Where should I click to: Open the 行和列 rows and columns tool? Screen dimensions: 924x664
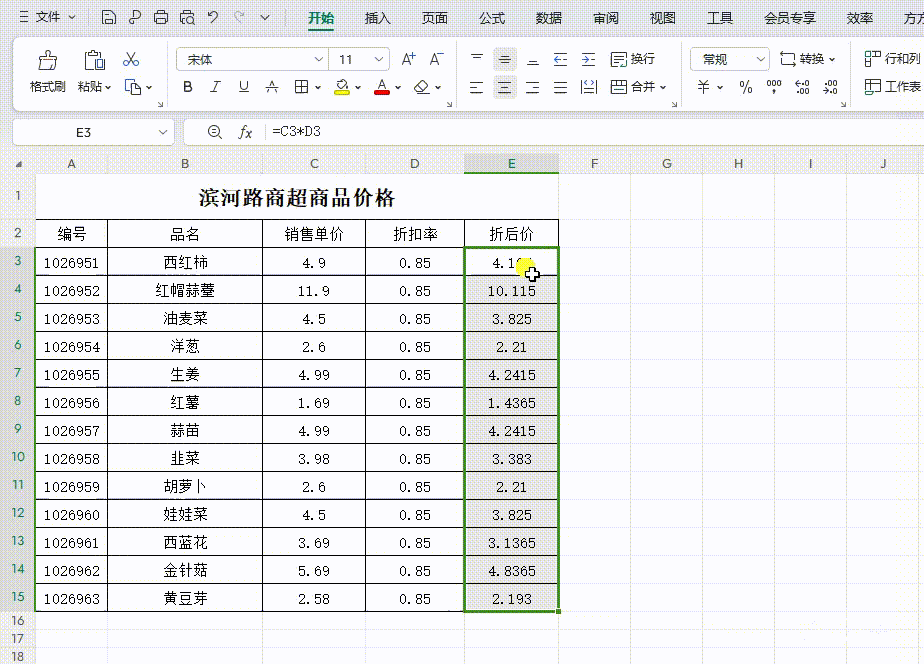pyautogui.click(x=892, y=58)
